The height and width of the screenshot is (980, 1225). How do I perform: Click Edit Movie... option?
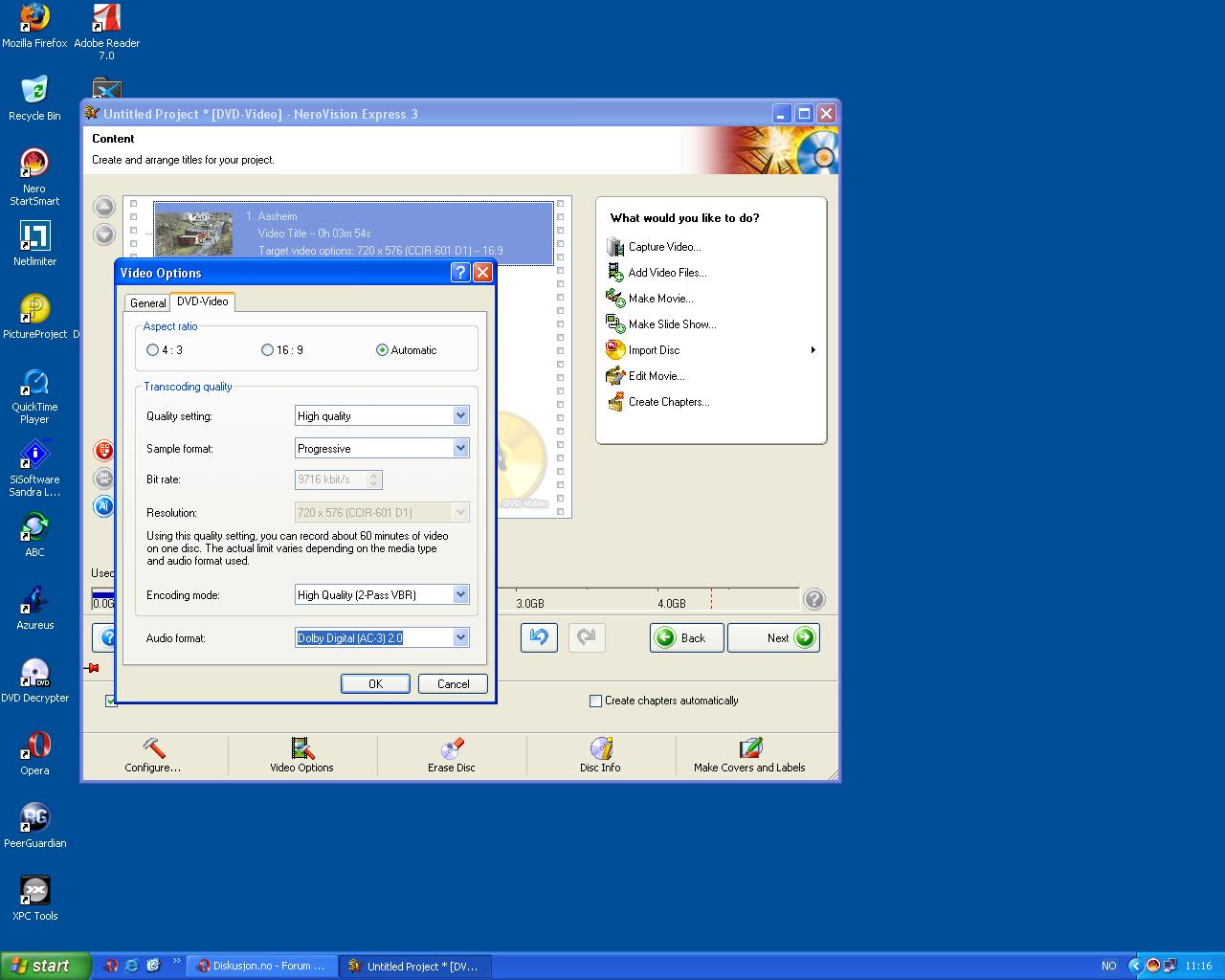pyautogui.click(x=657, y=376)
